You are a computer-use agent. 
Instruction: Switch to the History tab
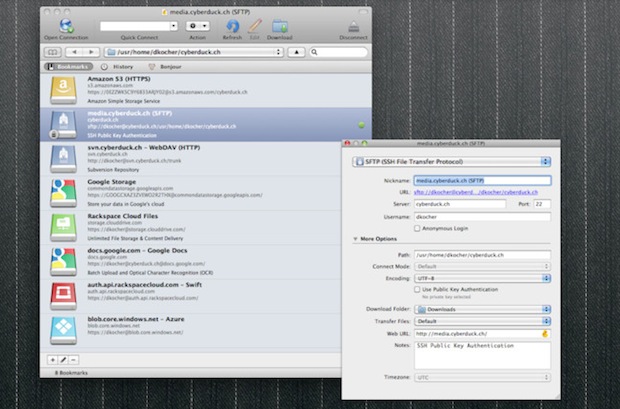coord(117,67)
